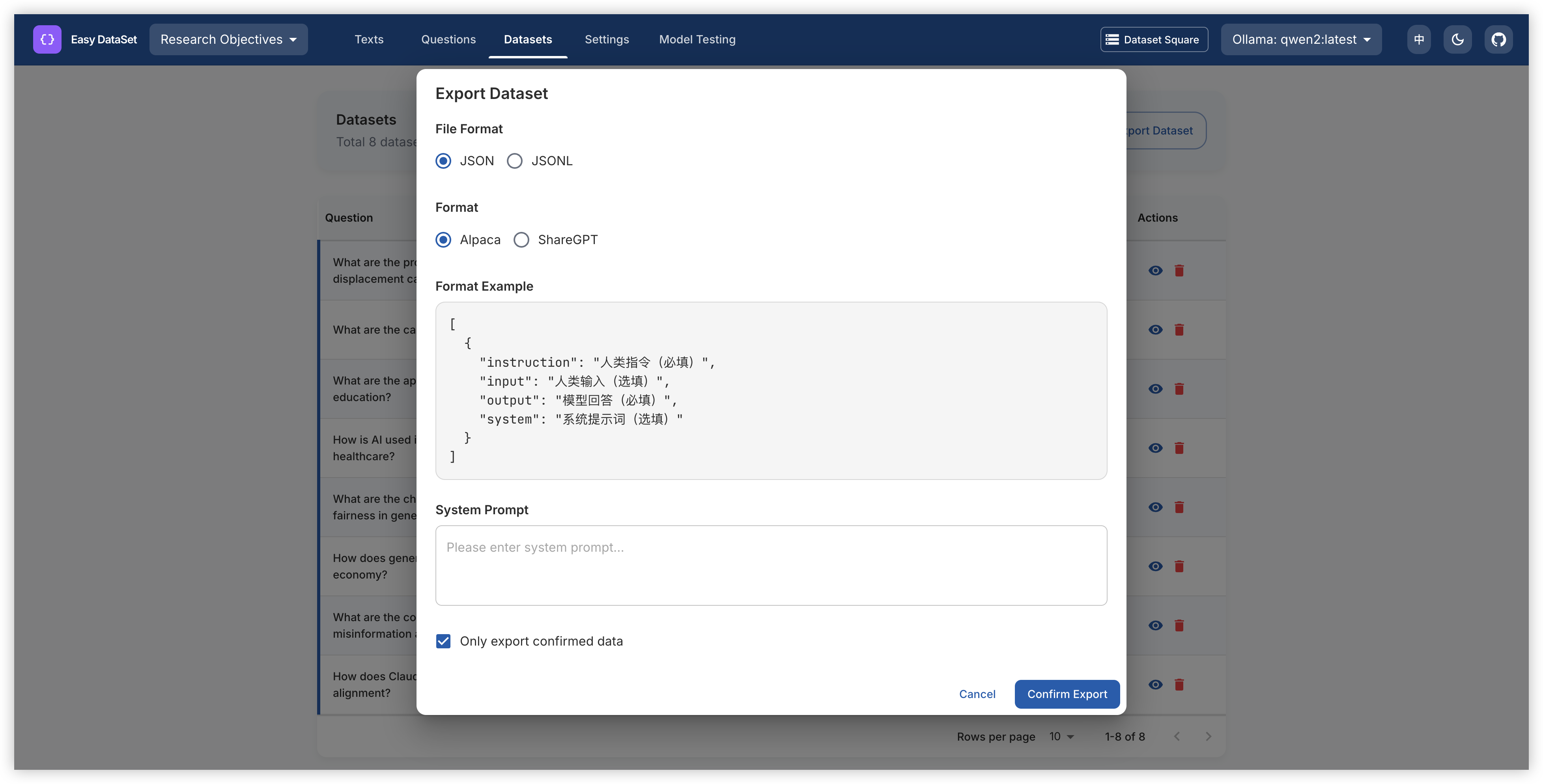Open the rows per page dropdown

(x=1061, y=737)
